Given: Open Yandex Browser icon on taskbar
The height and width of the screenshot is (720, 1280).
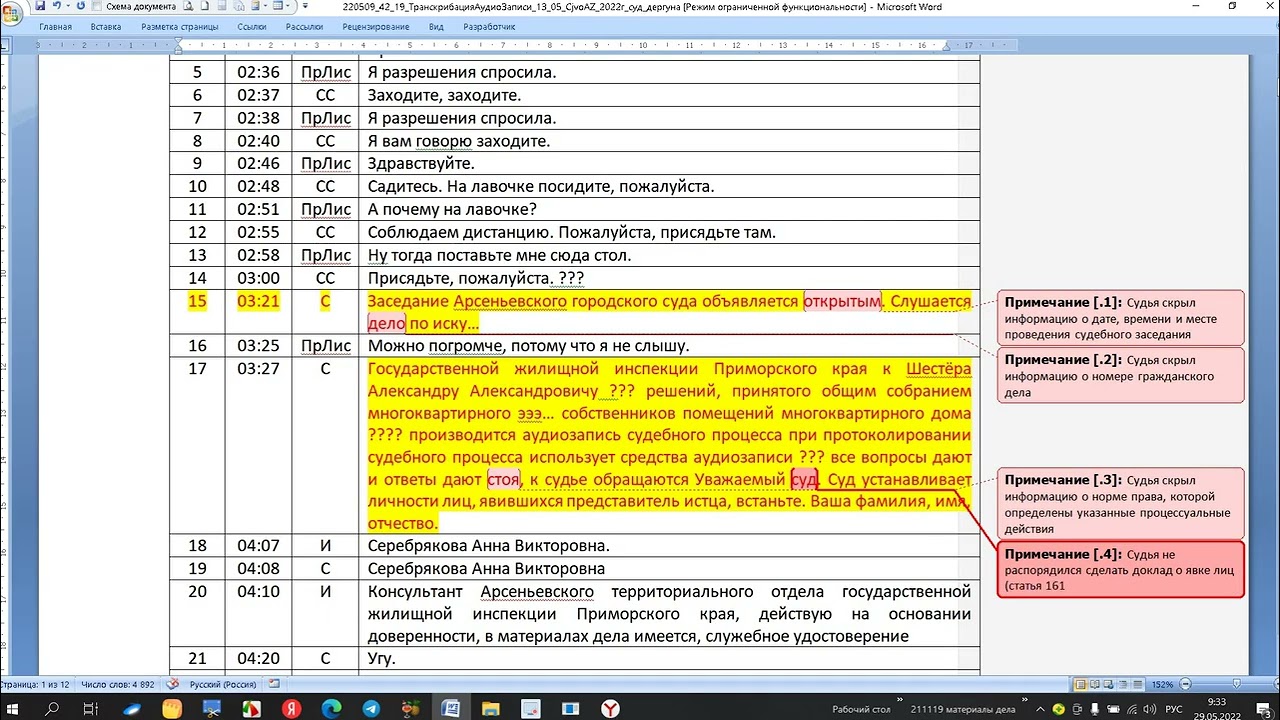Looking at the screenshot, I should [x=610, y=708].
